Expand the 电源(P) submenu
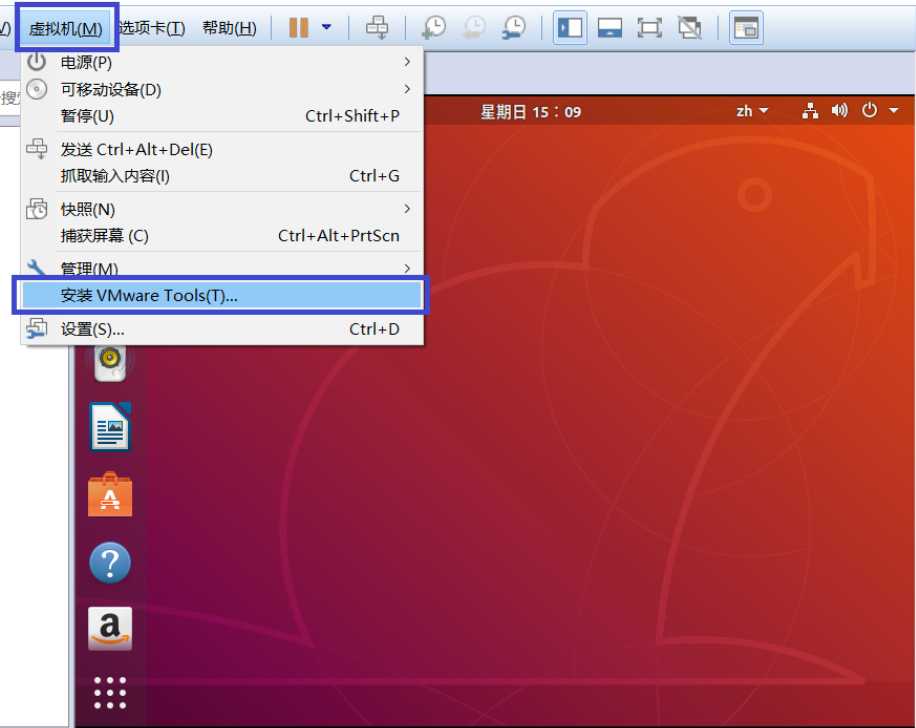 pos(223,62)
